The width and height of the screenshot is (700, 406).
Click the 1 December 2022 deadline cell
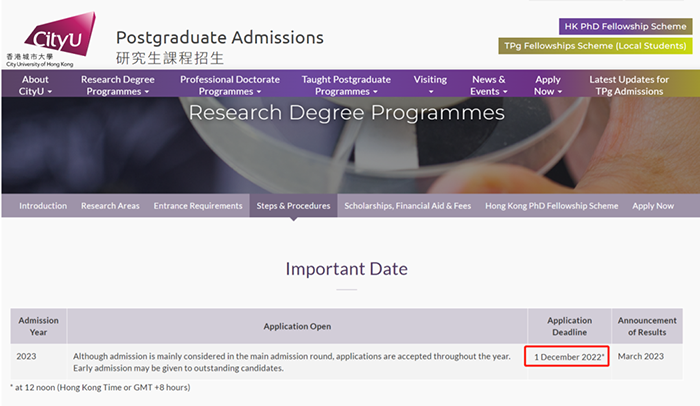tap(569, 356)
